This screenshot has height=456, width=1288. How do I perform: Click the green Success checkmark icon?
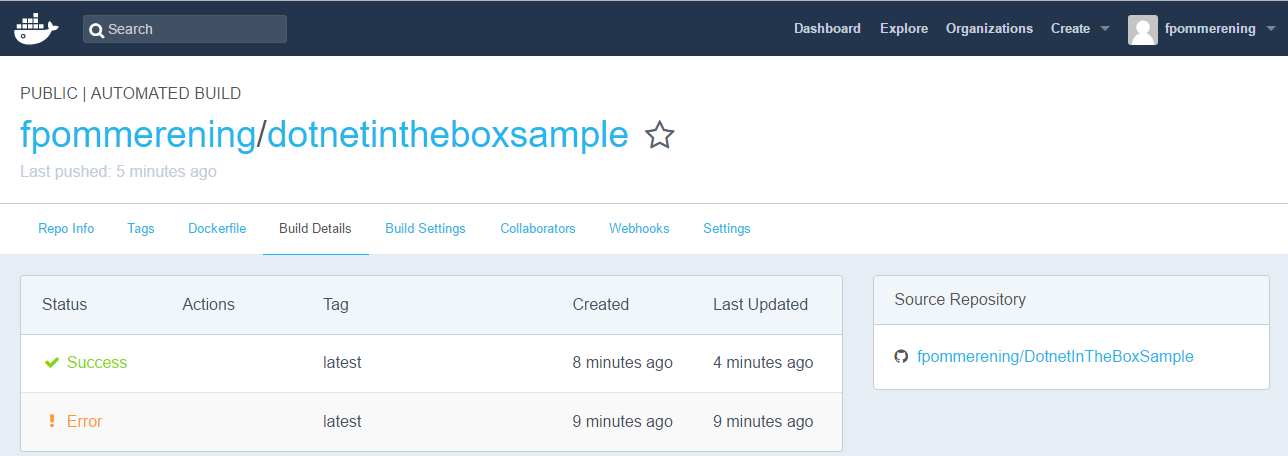52,363
